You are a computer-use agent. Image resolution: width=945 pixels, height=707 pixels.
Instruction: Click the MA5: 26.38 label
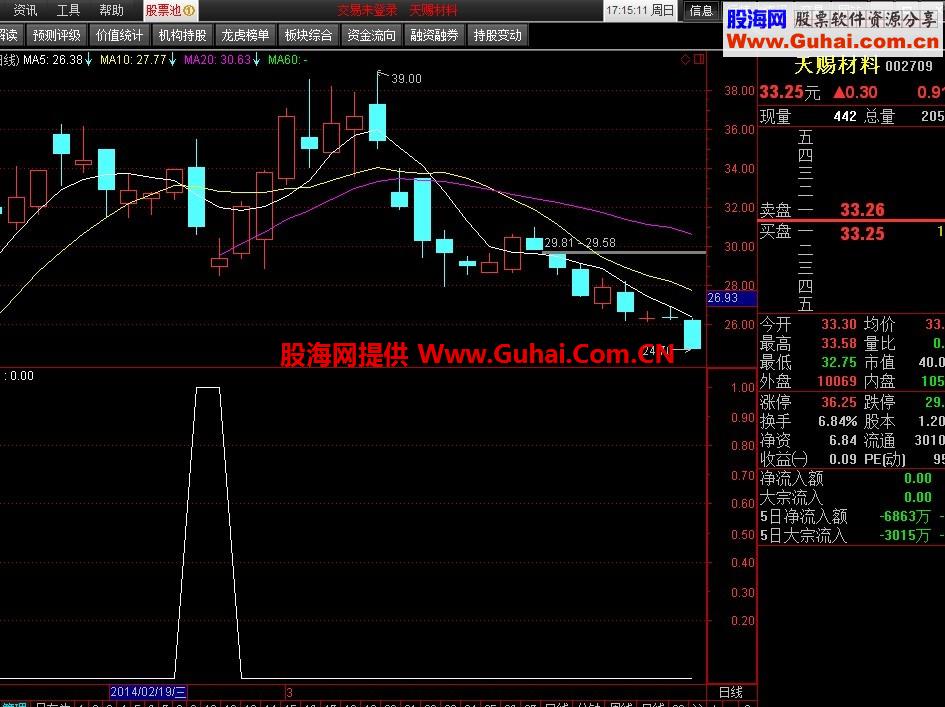coord(52,59)
